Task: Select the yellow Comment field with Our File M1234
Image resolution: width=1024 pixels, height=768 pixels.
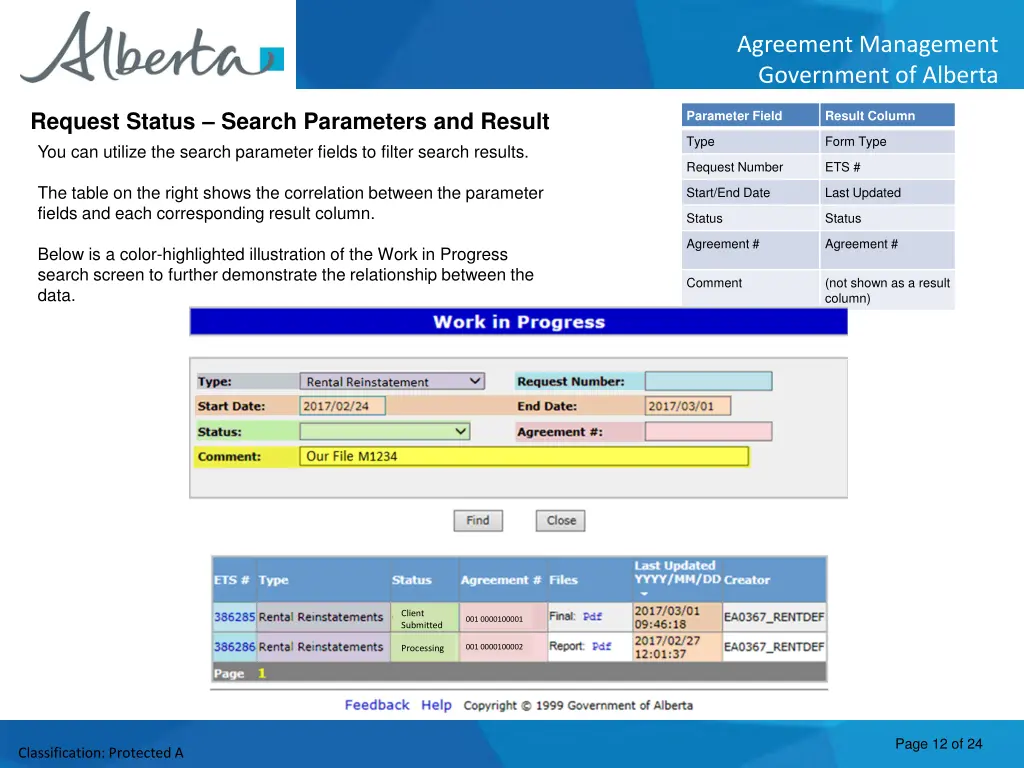Action: 523,456
